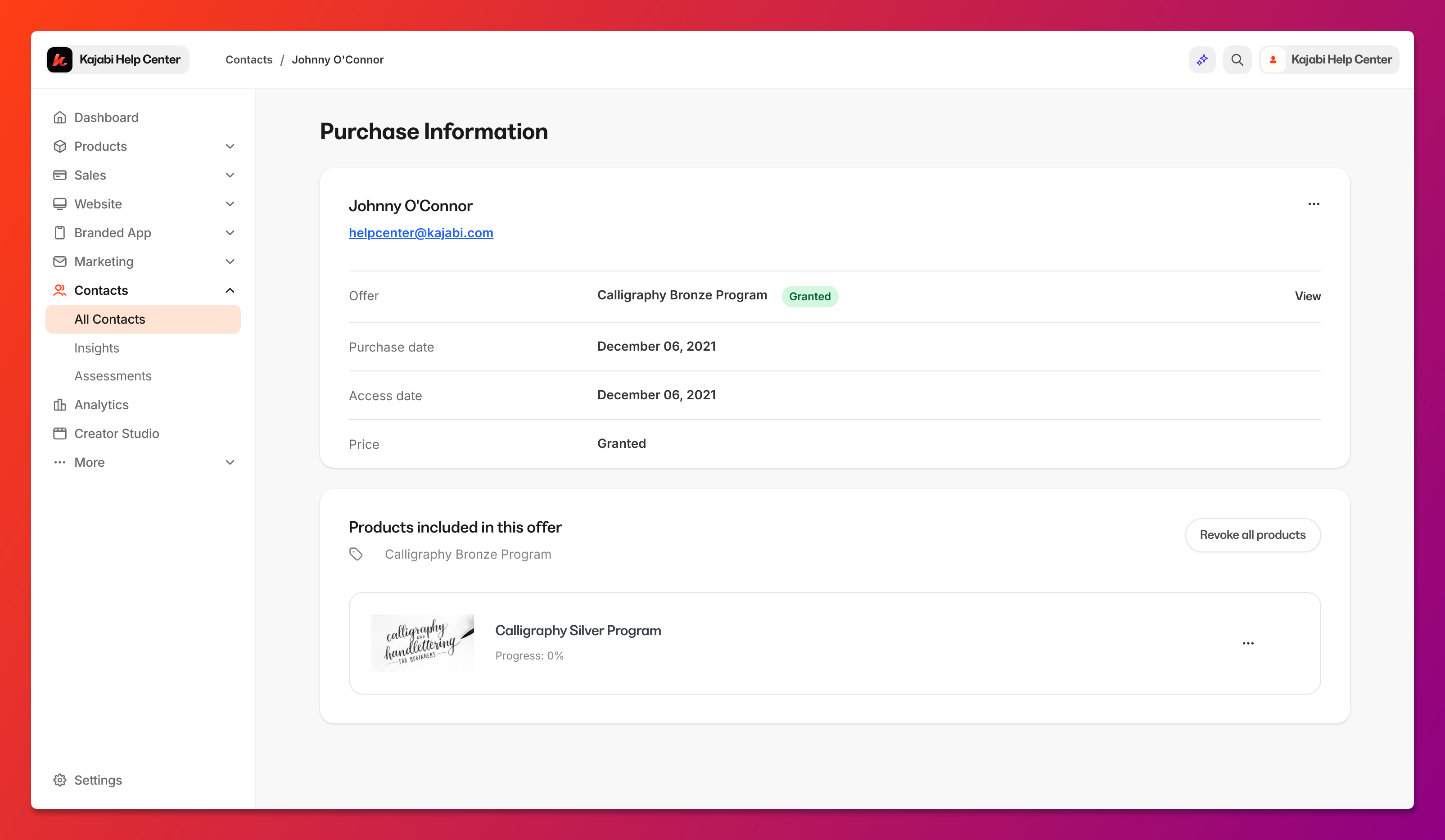Expand the Marketing menu chevron

tap(230, 262)
